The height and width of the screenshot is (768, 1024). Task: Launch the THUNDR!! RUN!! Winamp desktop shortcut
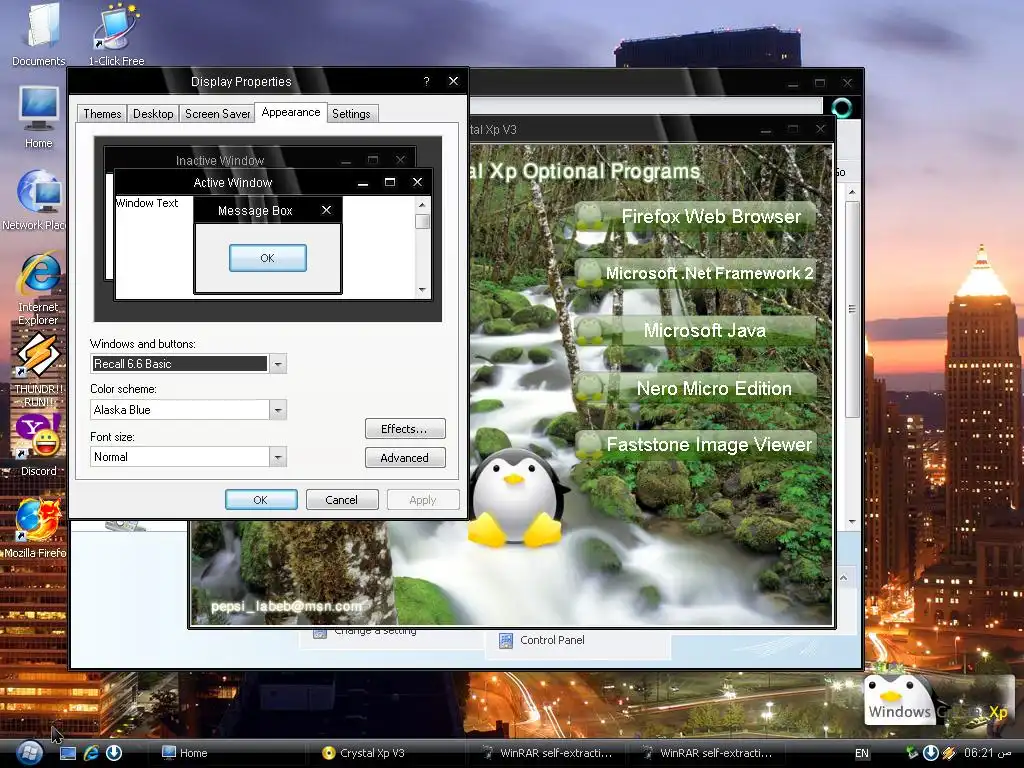(39, 370)
